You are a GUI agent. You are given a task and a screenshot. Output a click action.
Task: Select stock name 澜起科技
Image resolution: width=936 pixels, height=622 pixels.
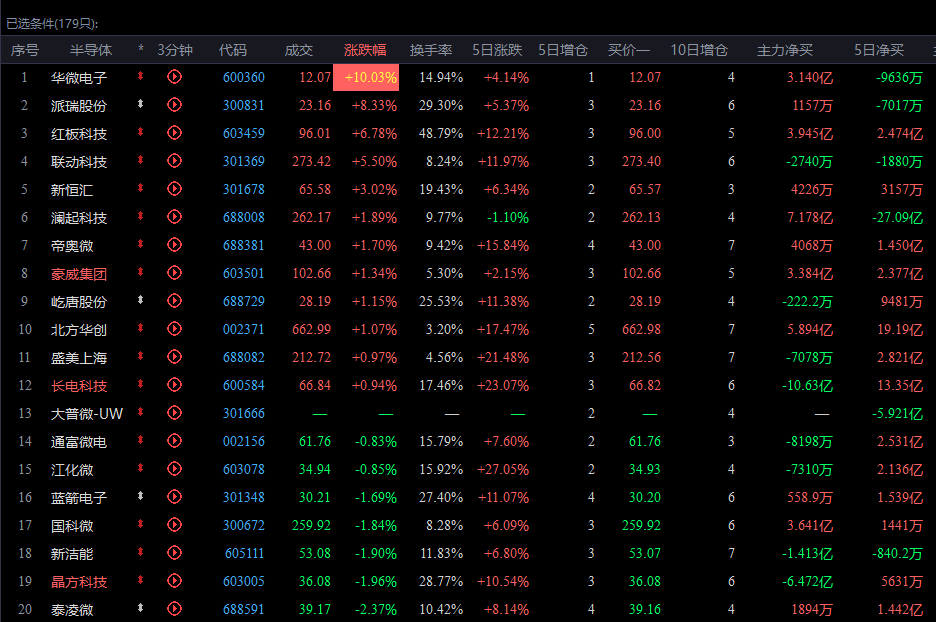79,218
